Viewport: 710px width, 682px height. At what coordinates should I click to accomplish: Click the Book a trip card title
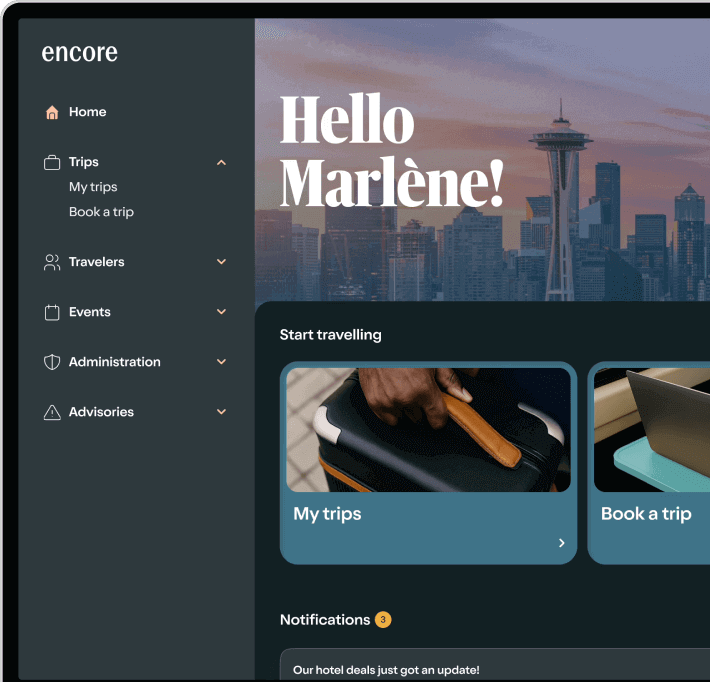[x=646, y=514]
